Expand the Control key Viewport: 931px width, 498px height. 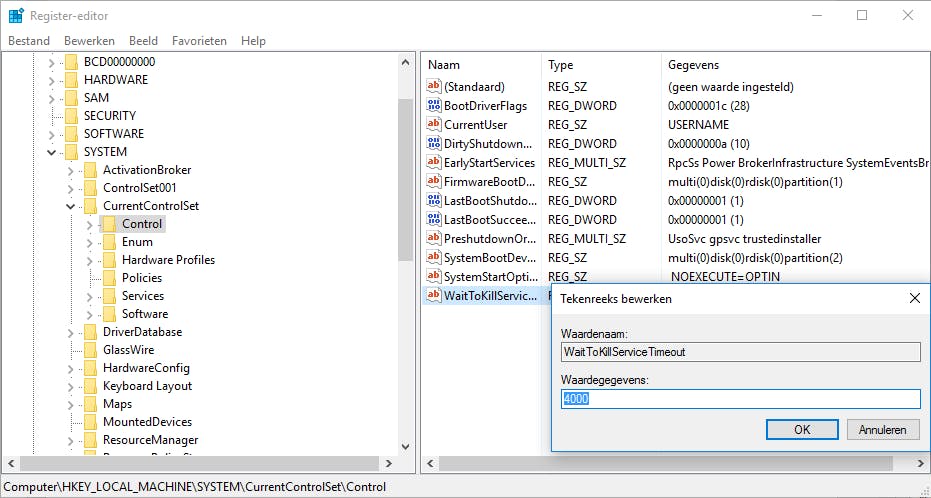[x=90, y=224]
